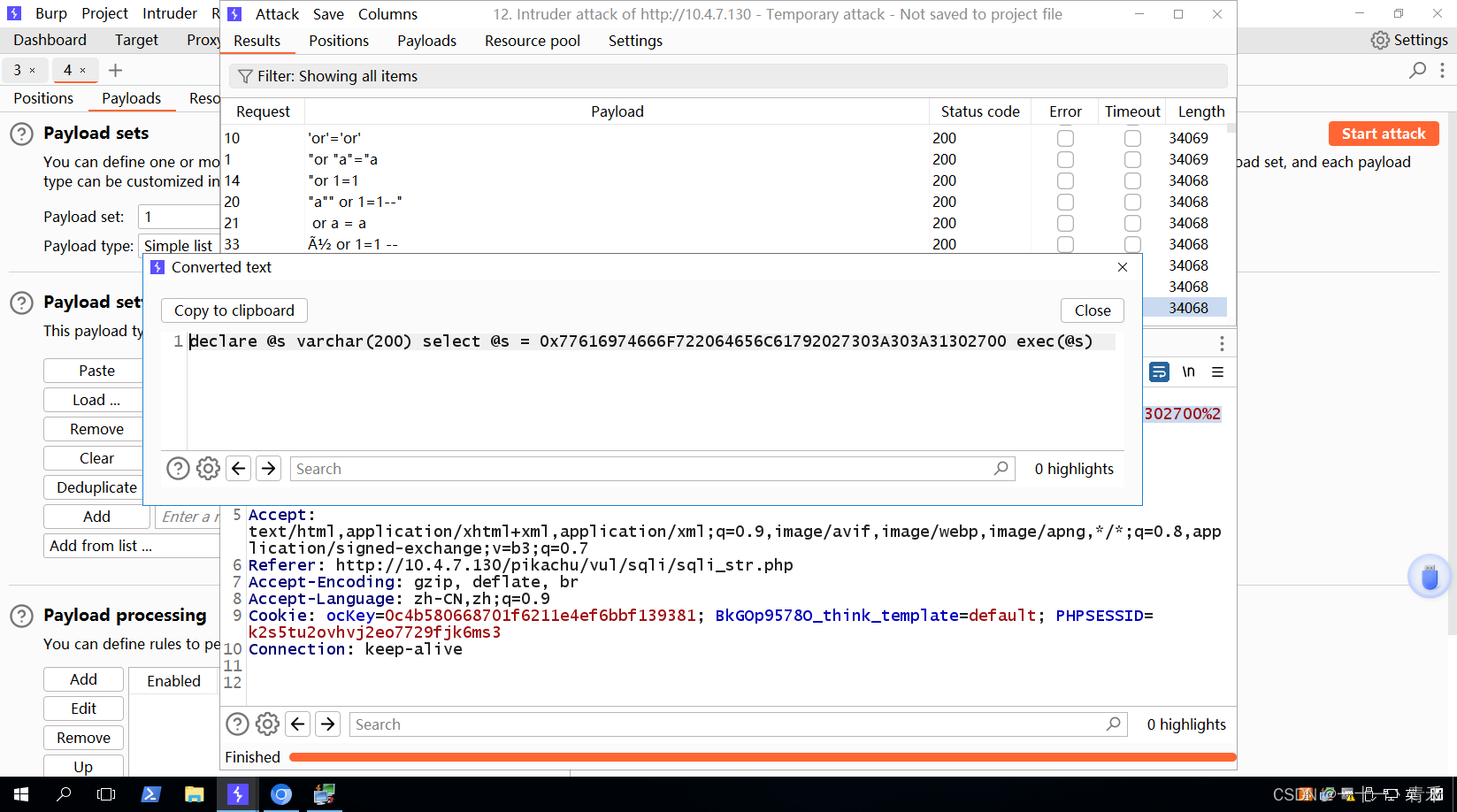Open Payload type Simple list dropdown
1457x812 pixels.
[x=179, y=245]
